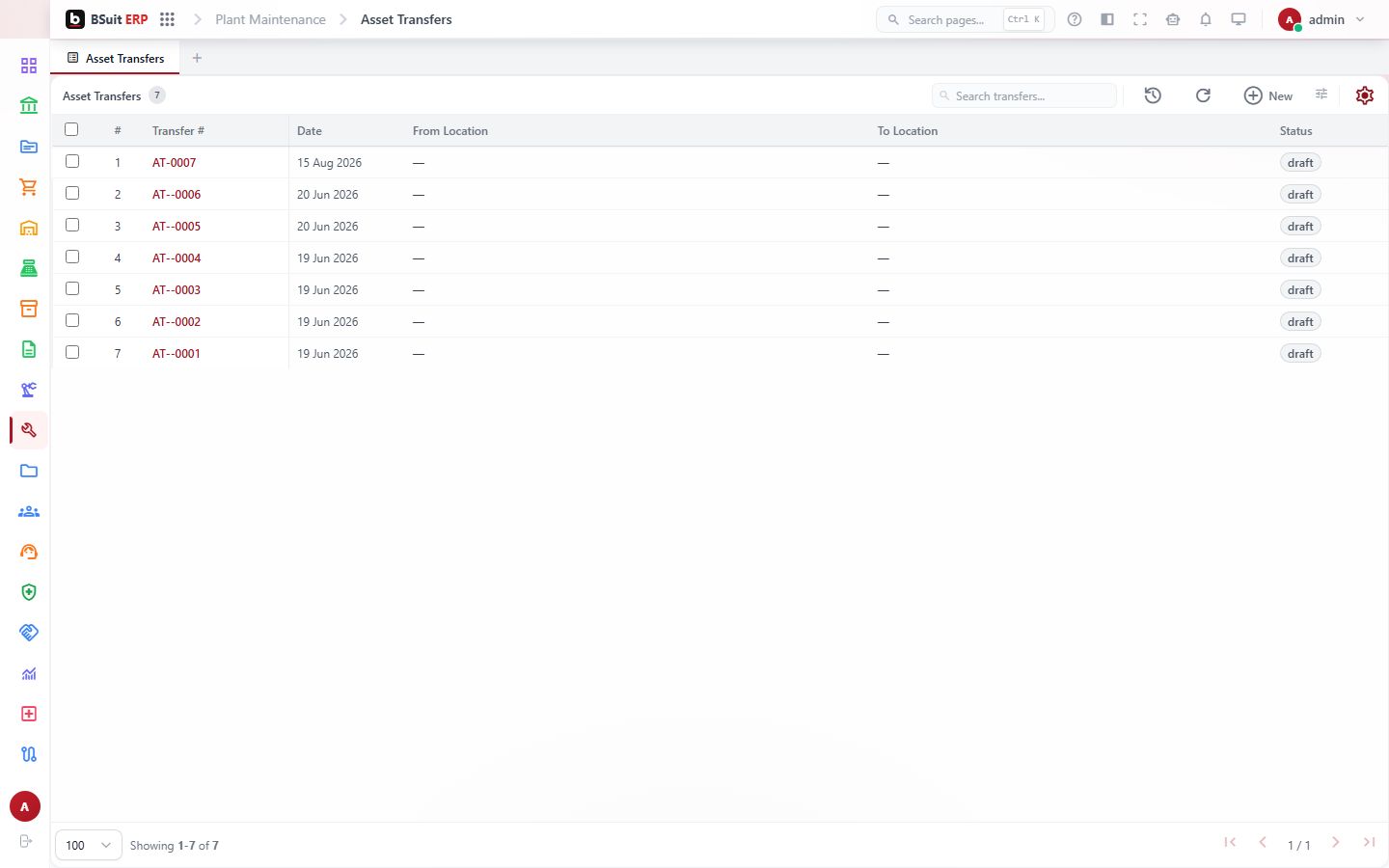Image resolution: width=1389 pixels, height=868 pixels.
Task: Open the red gear settings icon
Action: click(1364, 95)
